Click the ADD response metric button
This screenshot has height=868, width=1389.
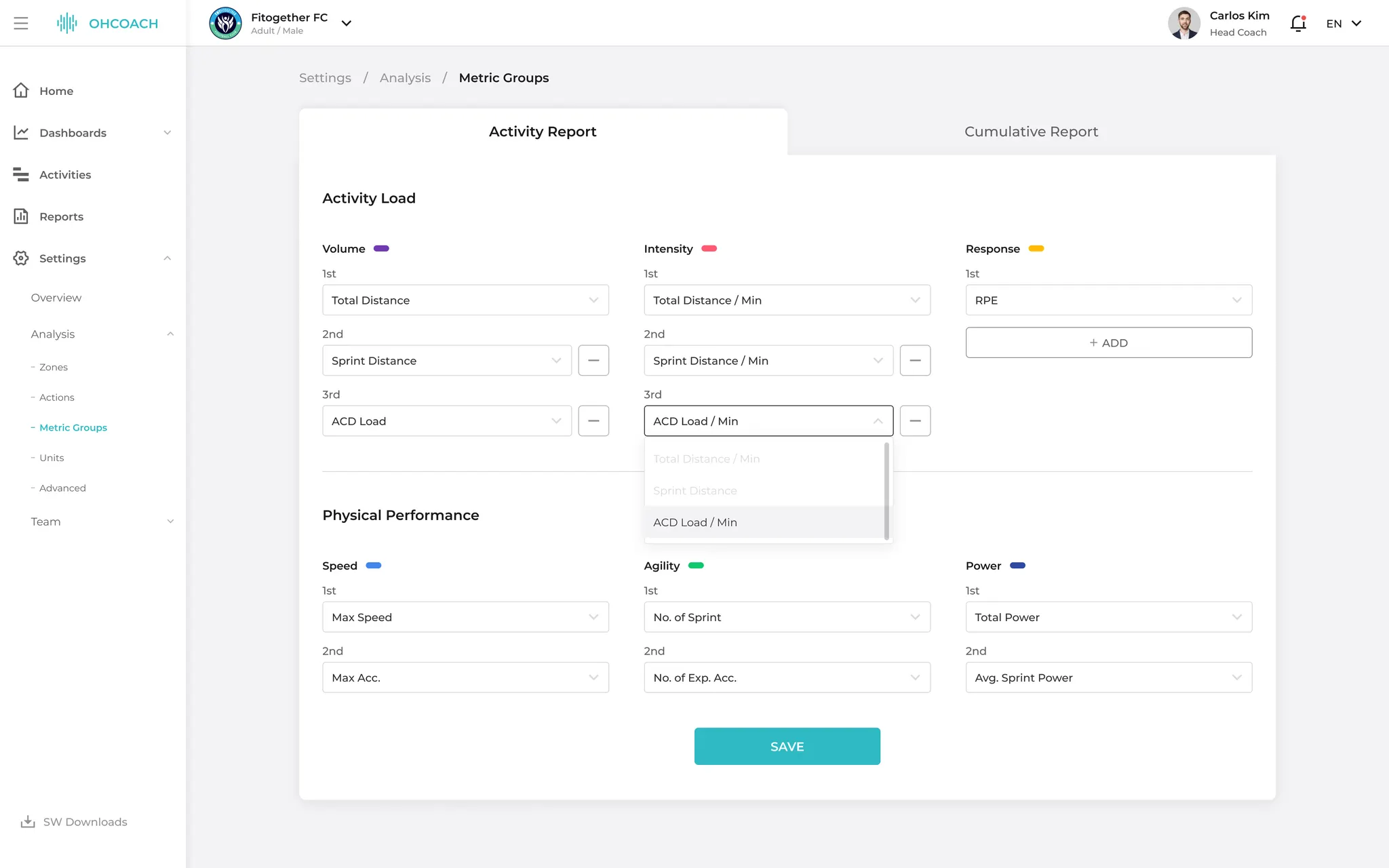1108,343
